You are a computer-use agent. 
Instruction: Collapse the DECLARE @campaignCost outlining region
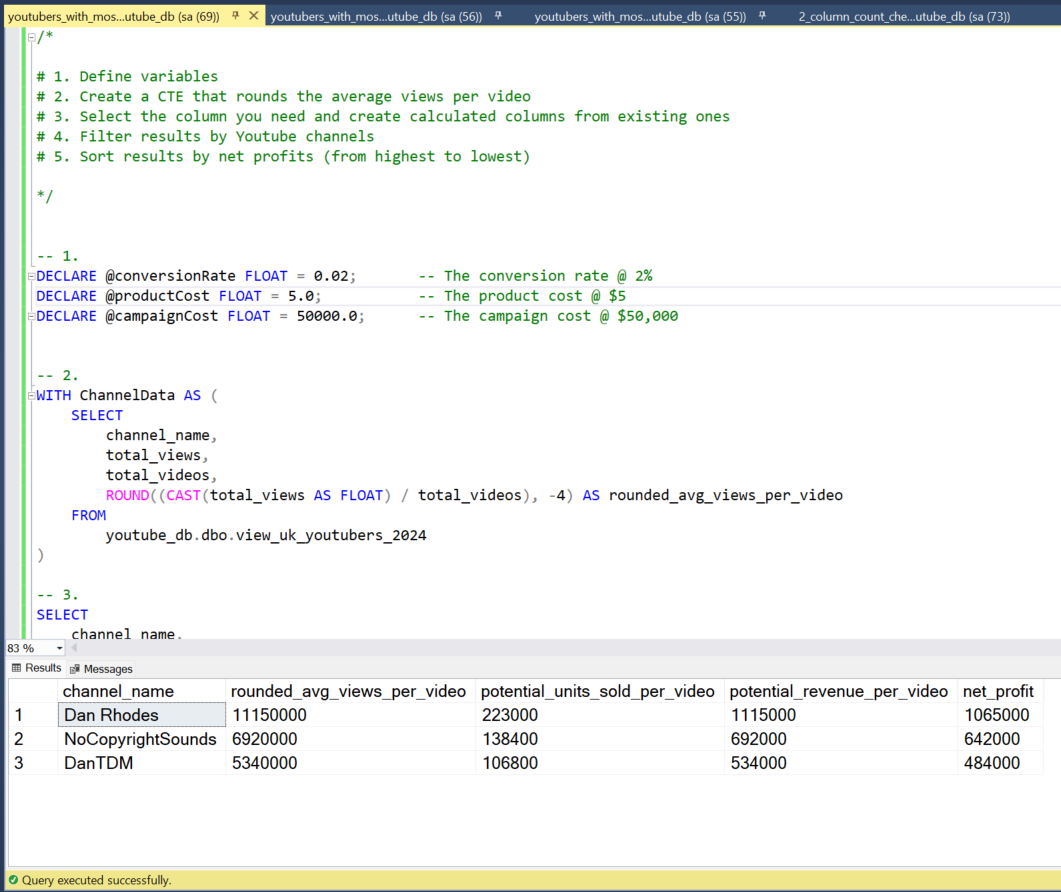pyautogui.click(x=31, y=316)
